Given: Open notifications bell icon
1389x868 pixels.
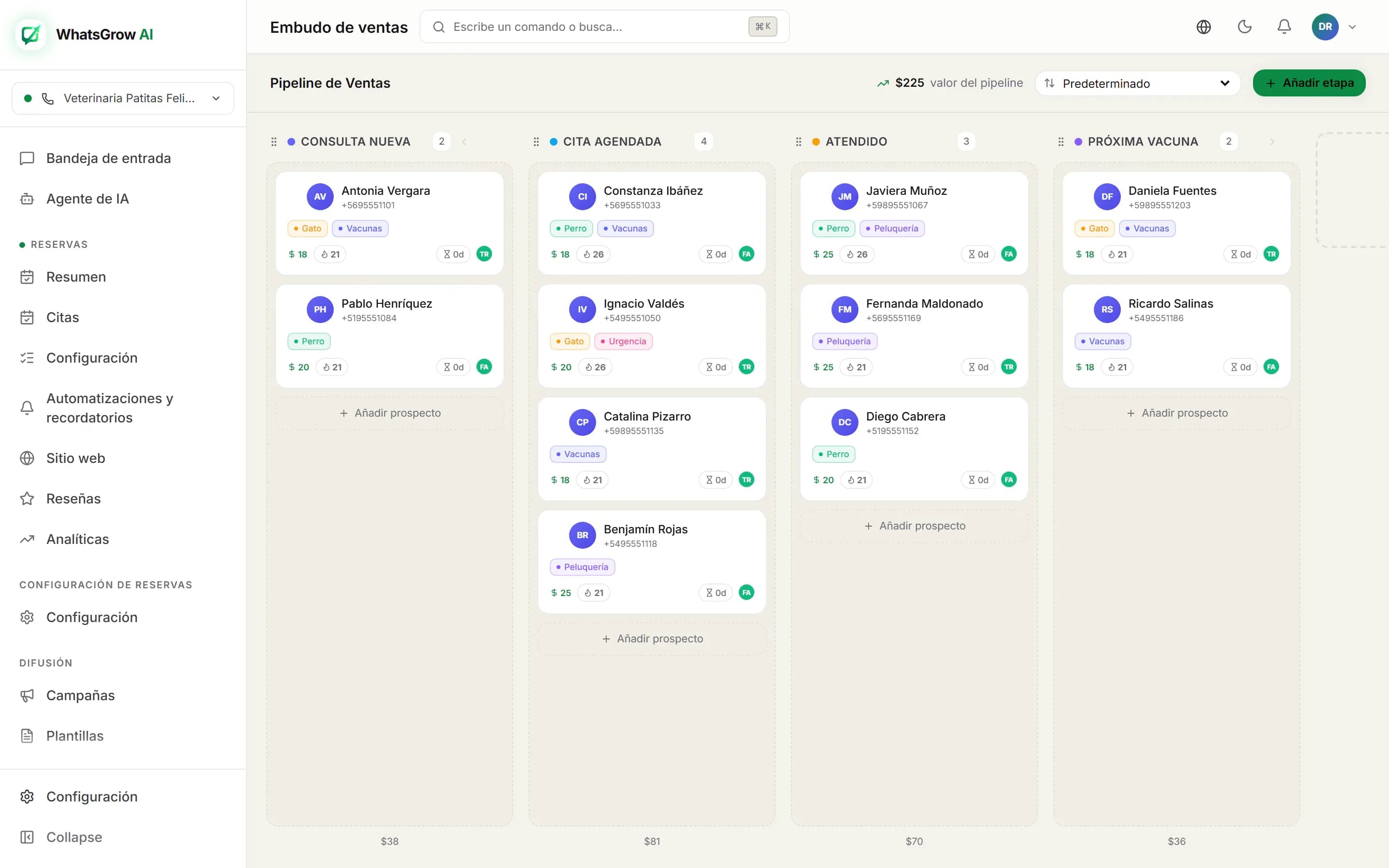Looking at the screenshot, I should point(1284,27).
